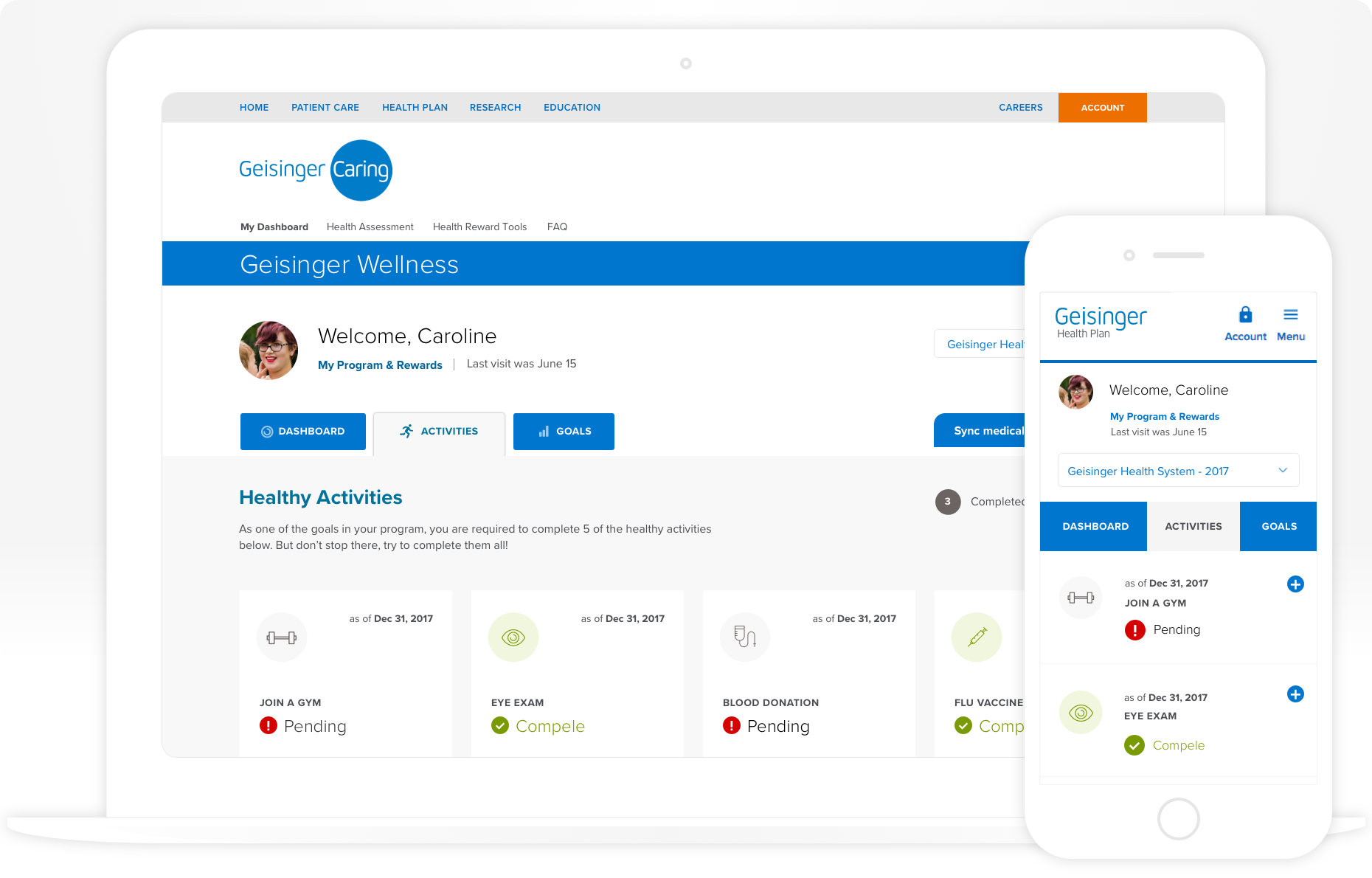Click the Sync medical button
Image resolution: width=1372 pixels, height=878 pixels.
[980, 430]
